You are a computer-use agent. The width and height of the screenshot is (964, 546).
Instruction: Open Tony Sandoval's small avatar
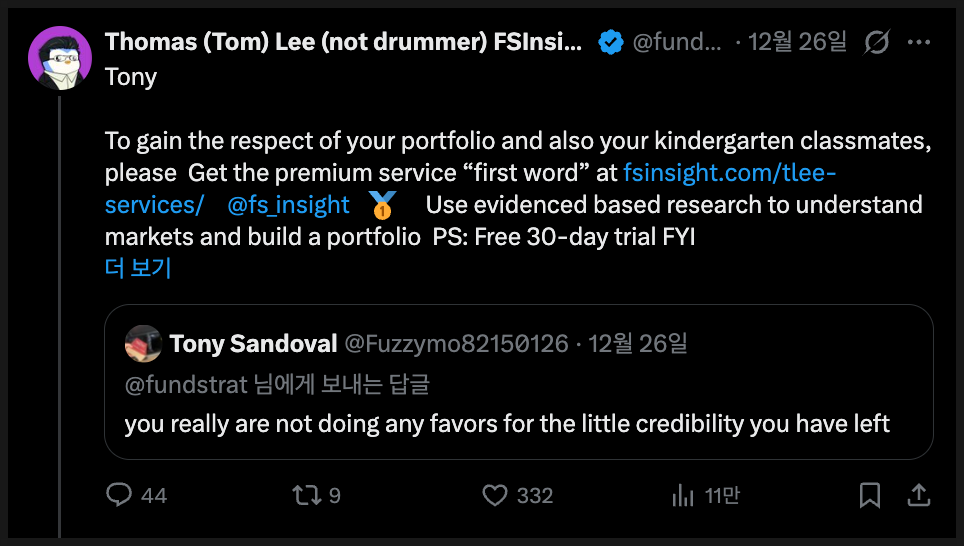pos(144,344)
